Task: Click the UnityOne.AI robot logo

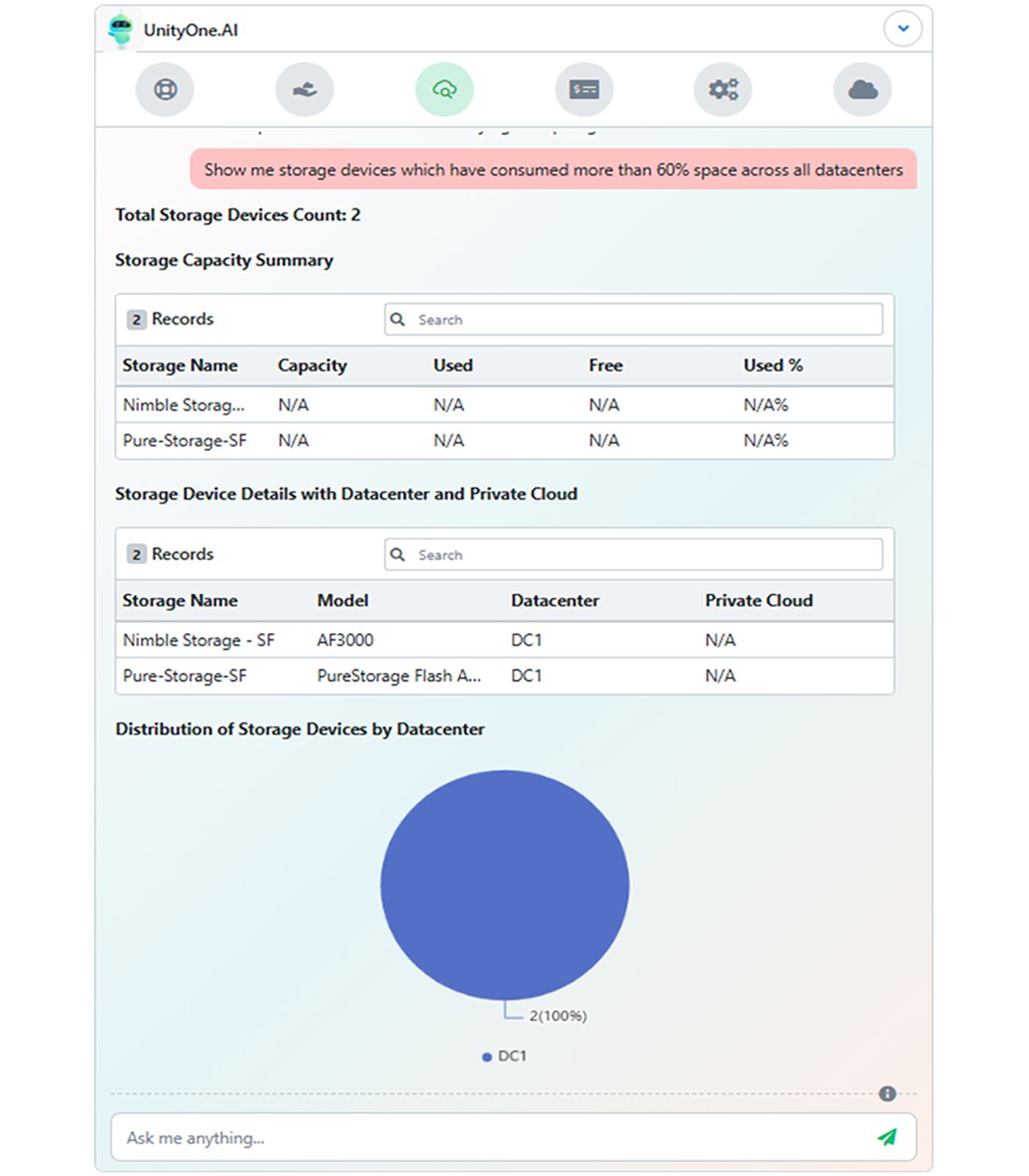Action: 121,29
